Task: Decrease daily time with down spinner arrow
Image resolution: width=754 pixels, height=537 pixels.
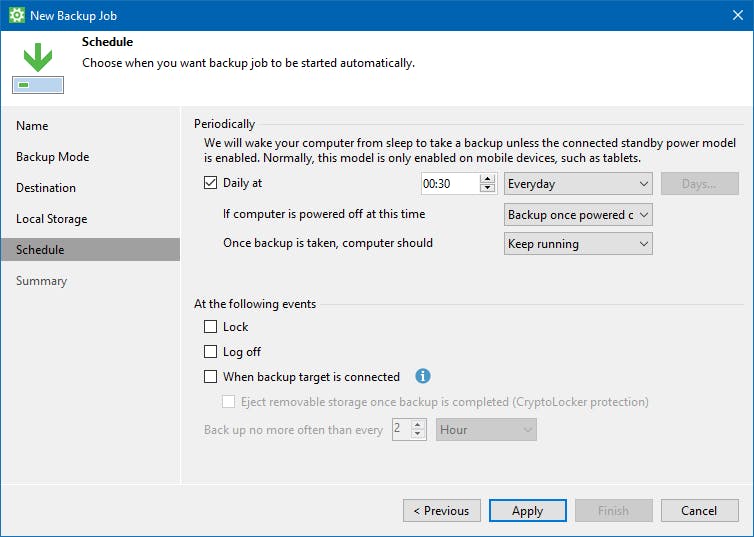Action: pos(488,188)
